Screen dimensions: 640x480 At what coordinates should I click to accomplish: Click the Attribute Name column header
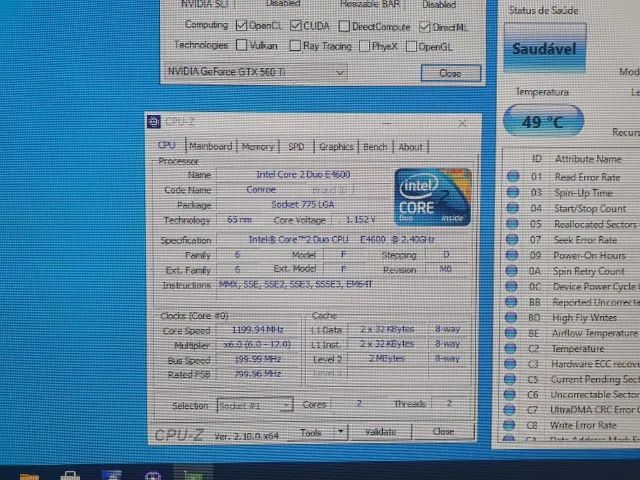588,159
